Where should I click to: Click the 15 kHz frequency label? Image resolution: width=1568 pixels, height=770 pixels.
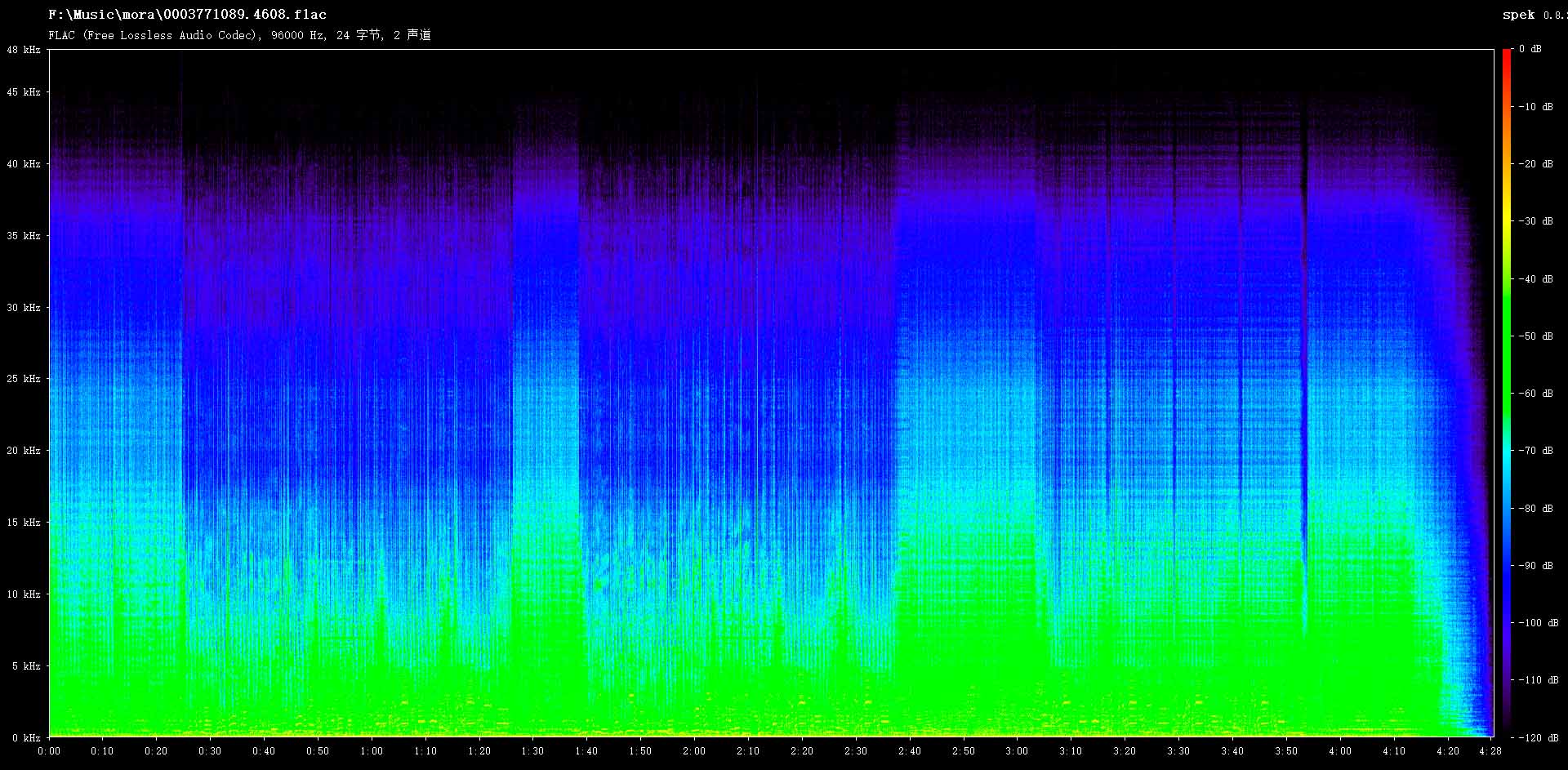(24, 523)
